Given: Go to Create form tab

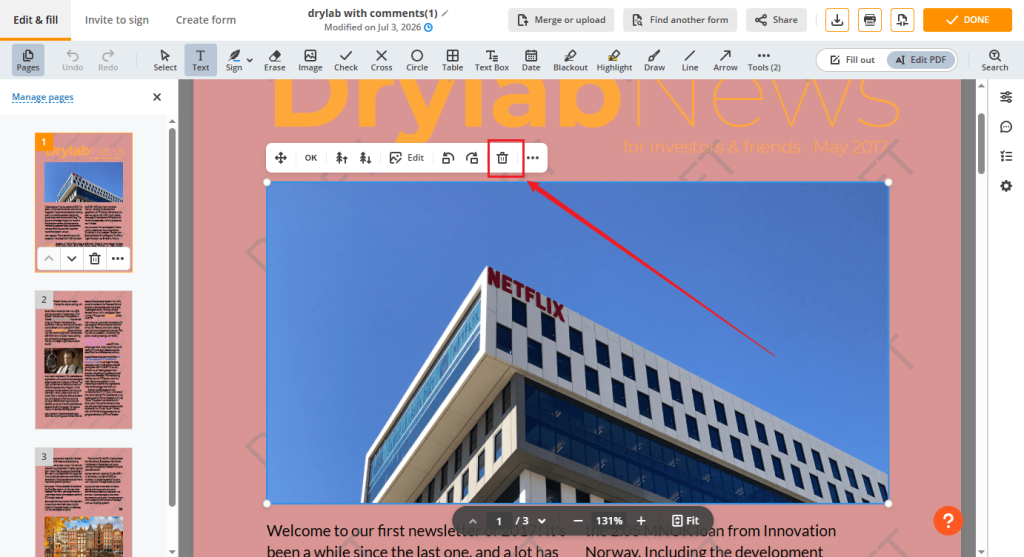Looking at the screenshot, I should click(206, 20).
